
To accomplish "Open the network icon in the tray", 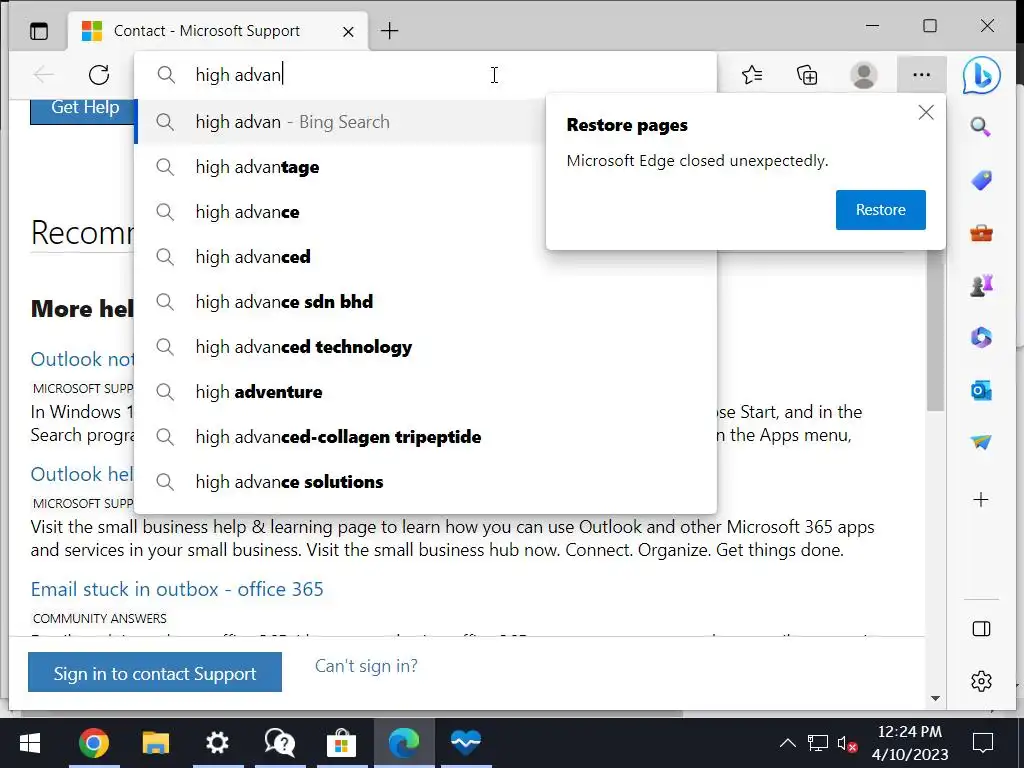I will 817,743.
